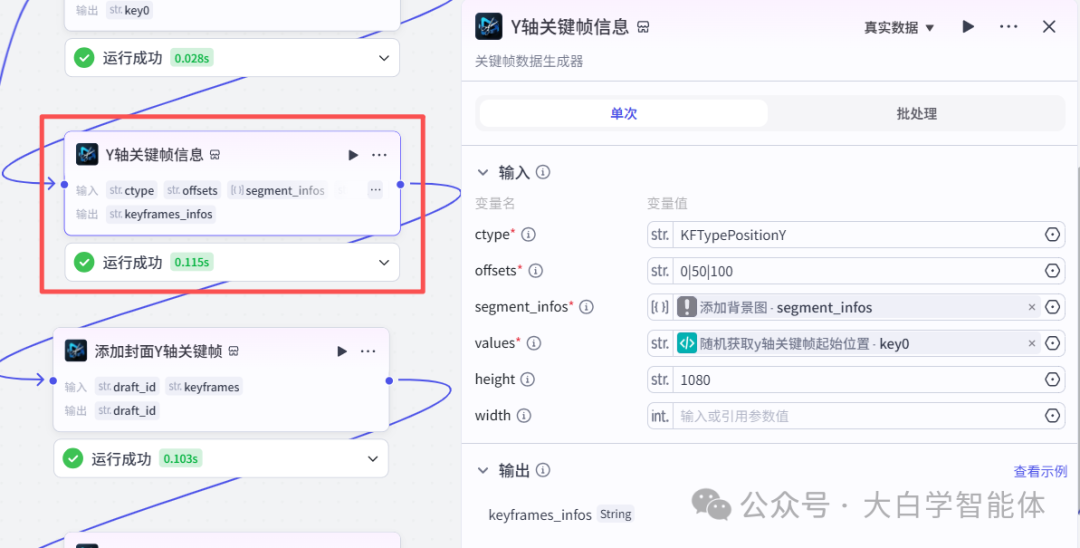Close the Y轴关键帧信息 side panel
The height and width of the screenshot is (548, 1080).
(x=1049, y=27)
